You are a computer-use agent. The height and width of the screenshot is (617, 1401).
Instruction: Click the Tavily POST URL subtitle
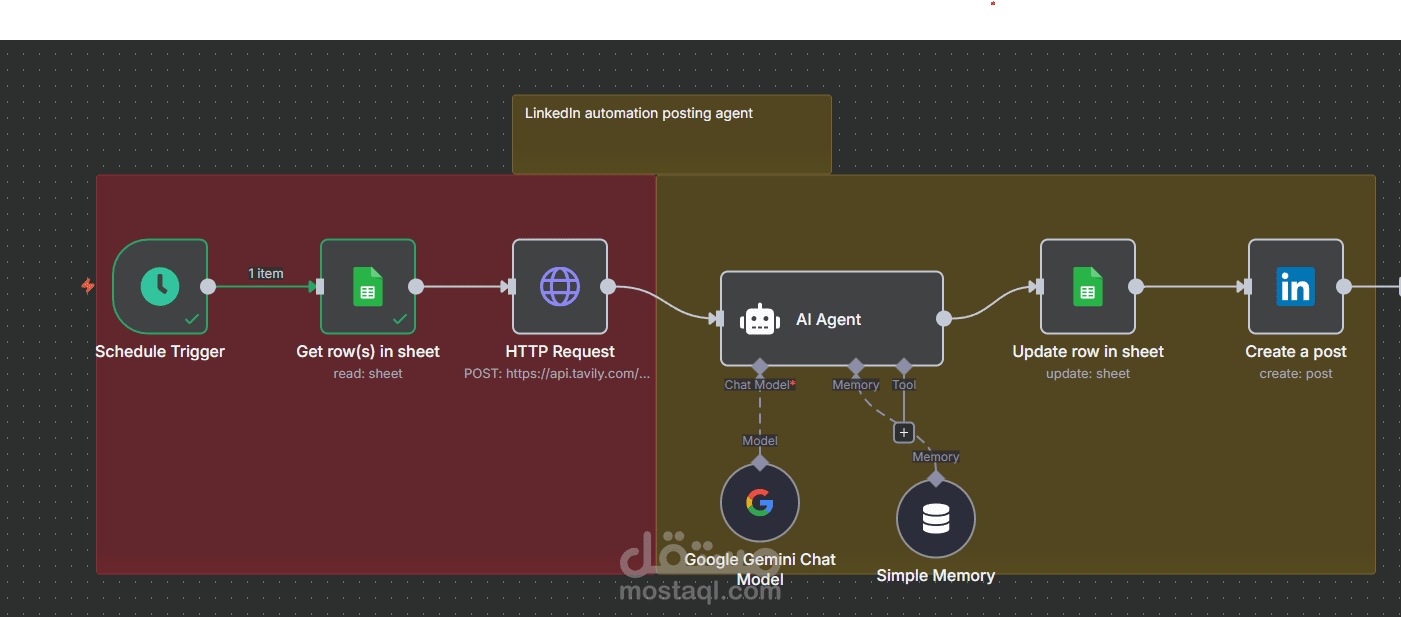coord(559,373)
